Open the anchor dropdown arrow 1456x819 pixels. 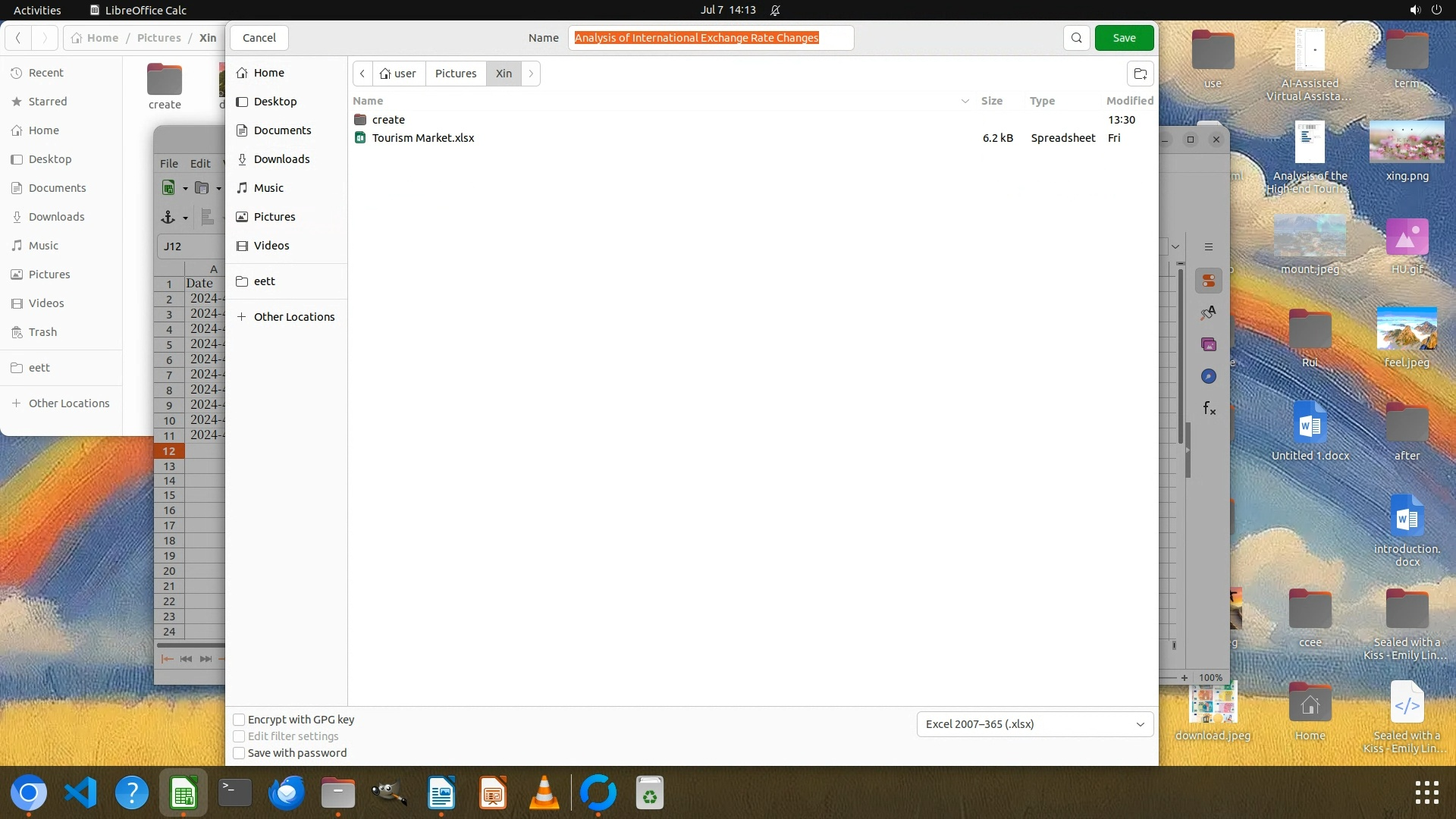coord(185,218)
